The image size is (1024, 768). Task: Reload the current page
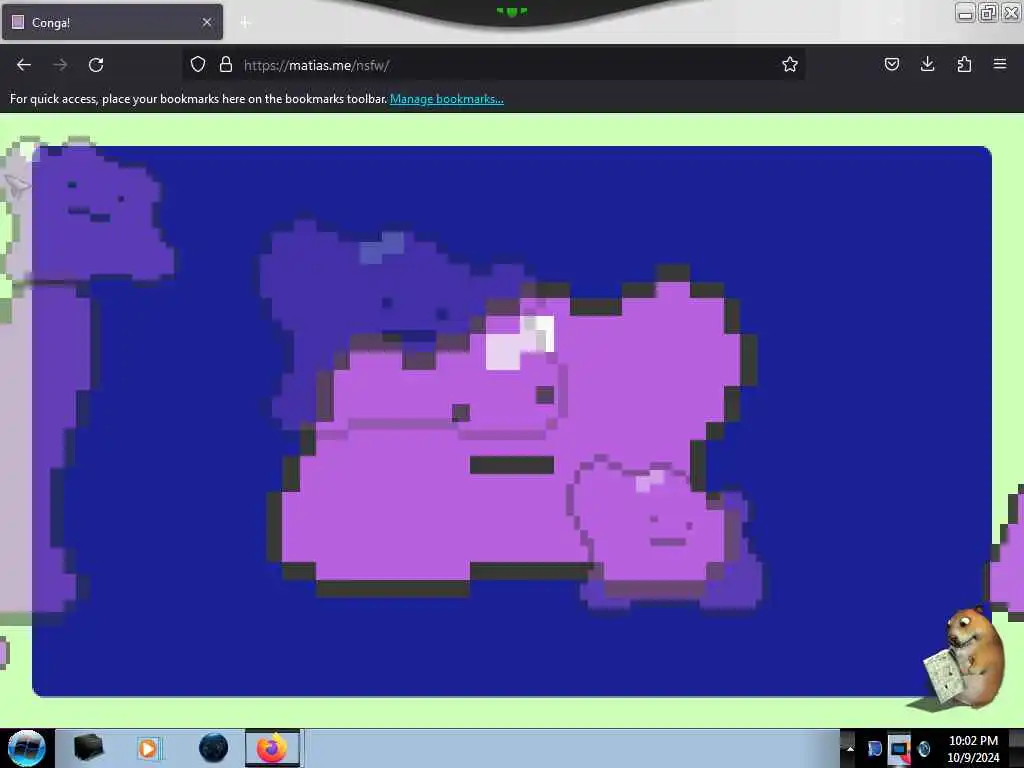(x=96, y=65)
